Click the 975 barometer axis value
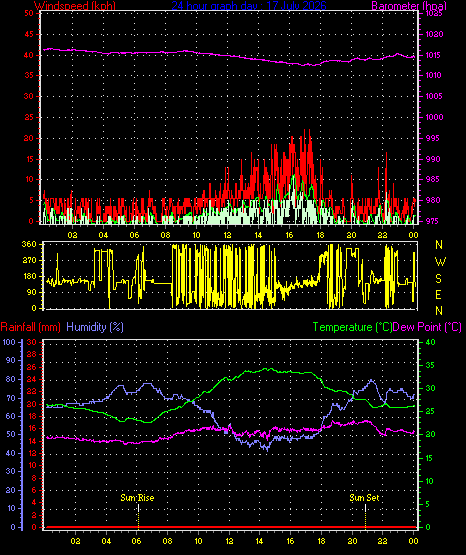The width and height of the screenshot is (466, 555). (432, 221)
